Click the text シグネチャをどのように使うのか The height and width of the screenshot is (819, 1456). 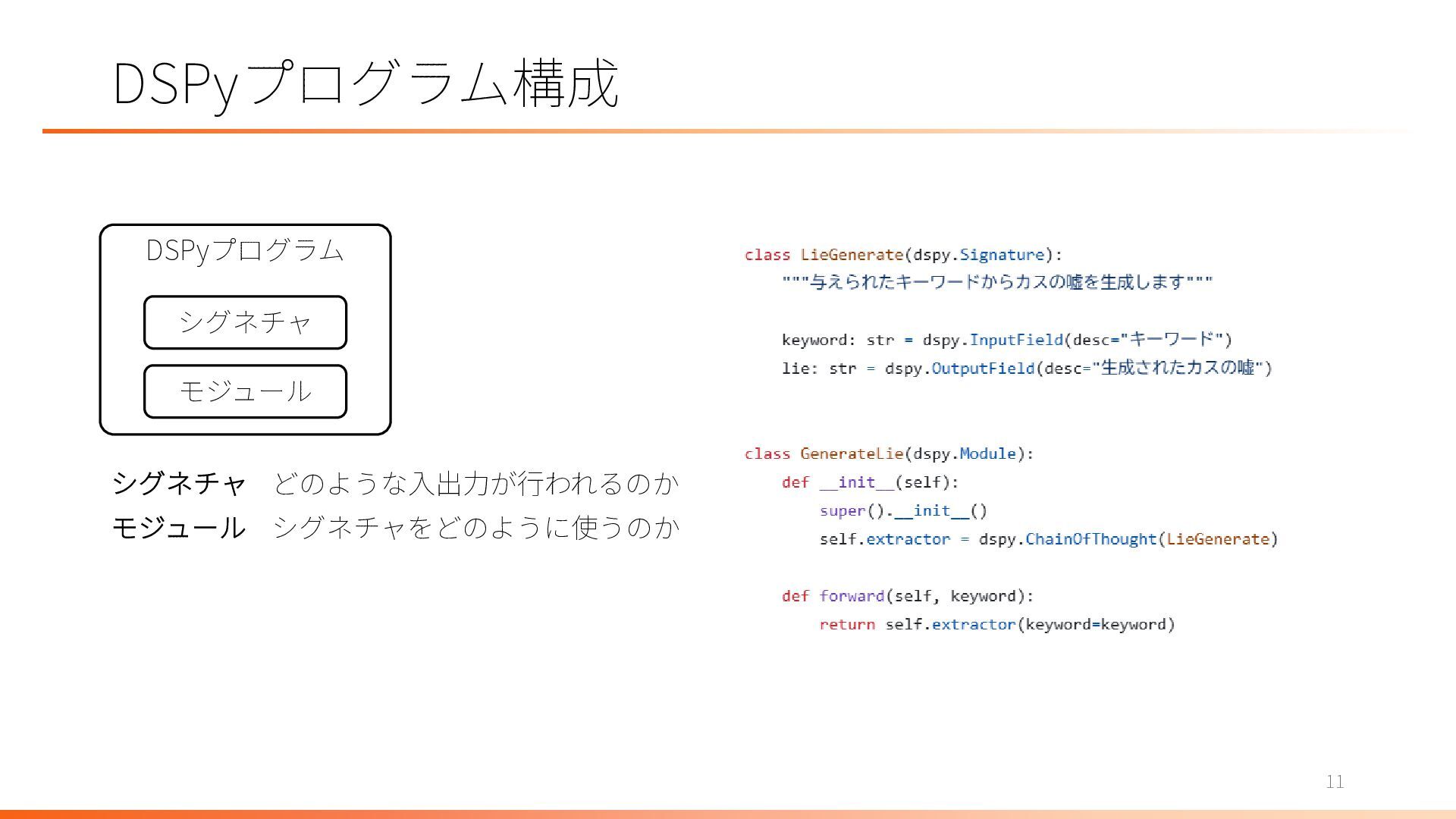tap(475, 528)
